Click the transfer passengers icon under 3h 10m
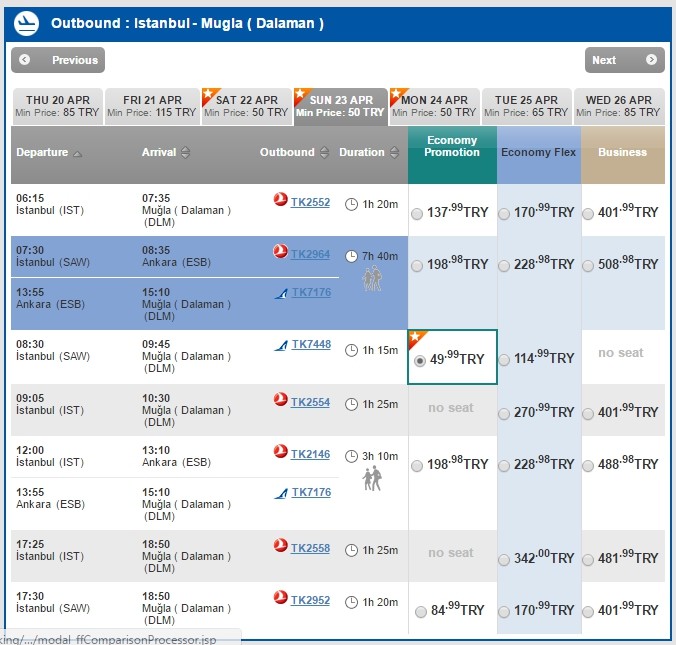Screen dimensions: 676x645 coord(372,479)
